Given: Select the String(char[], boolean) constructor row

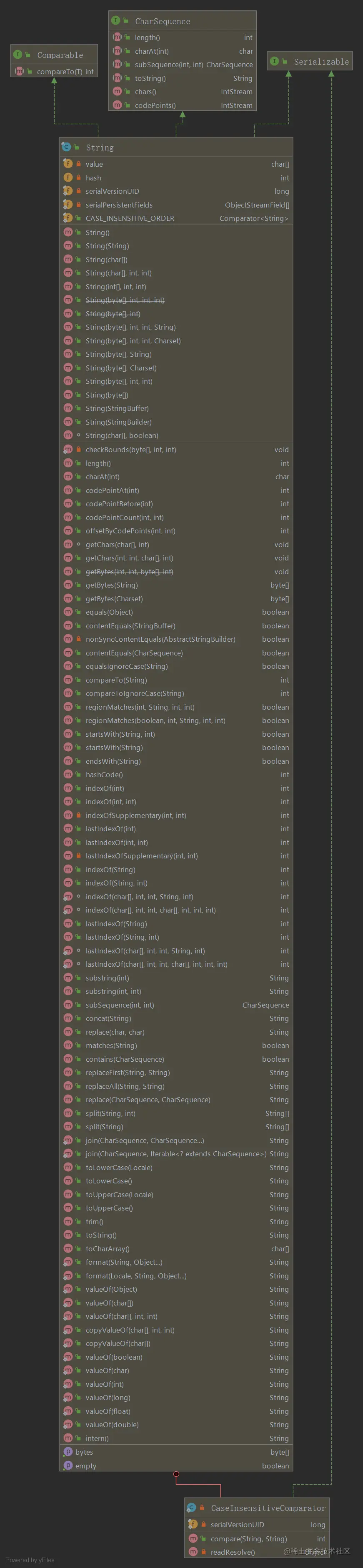Looking at the screenshot, I should click(x=176, y=435).
